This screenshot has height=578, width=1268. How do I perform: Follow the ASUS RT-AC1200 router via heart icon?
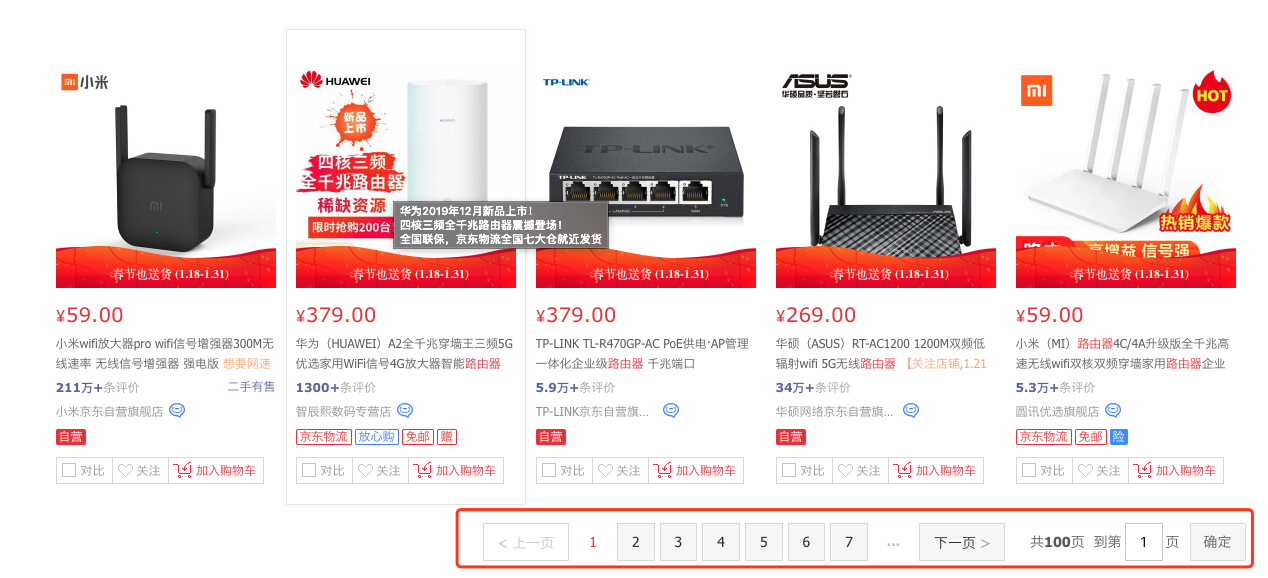(859, 470)
